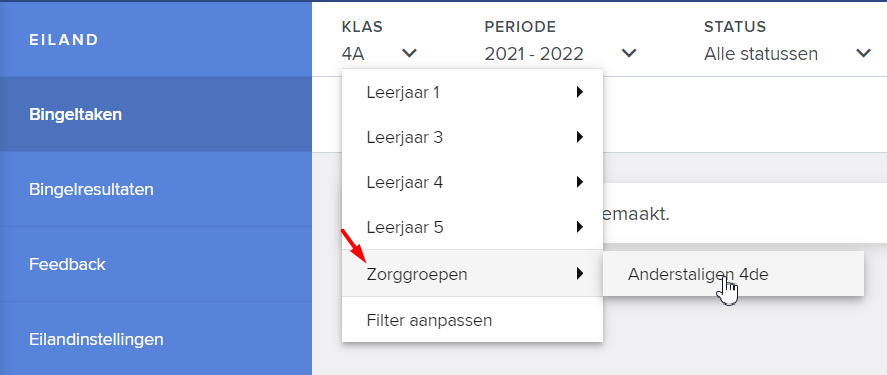Go to Bingeltaken in sidebar
Screen dimensions: 887x375
156,114
